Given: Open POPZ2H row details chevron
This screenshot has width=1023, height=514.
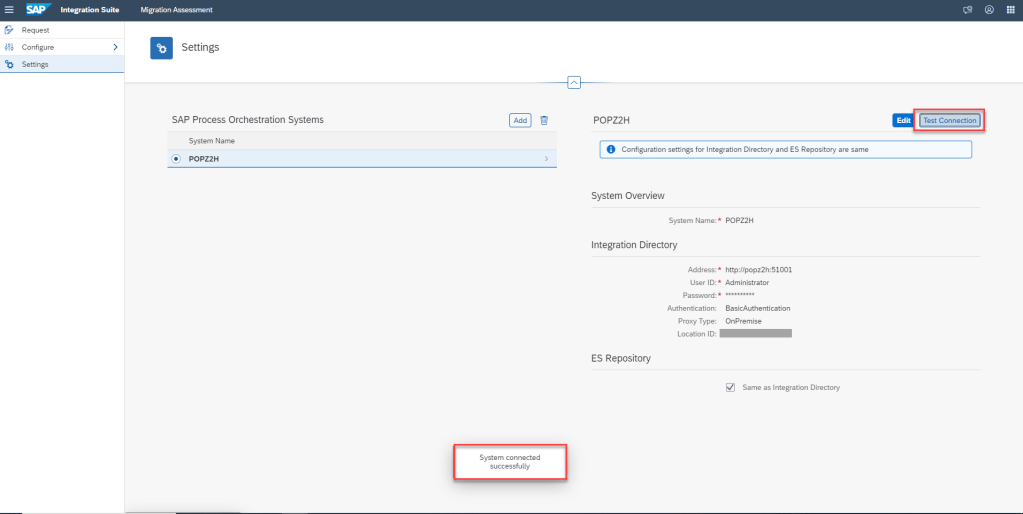Looking at the screenshot, I should click(546, 159).
